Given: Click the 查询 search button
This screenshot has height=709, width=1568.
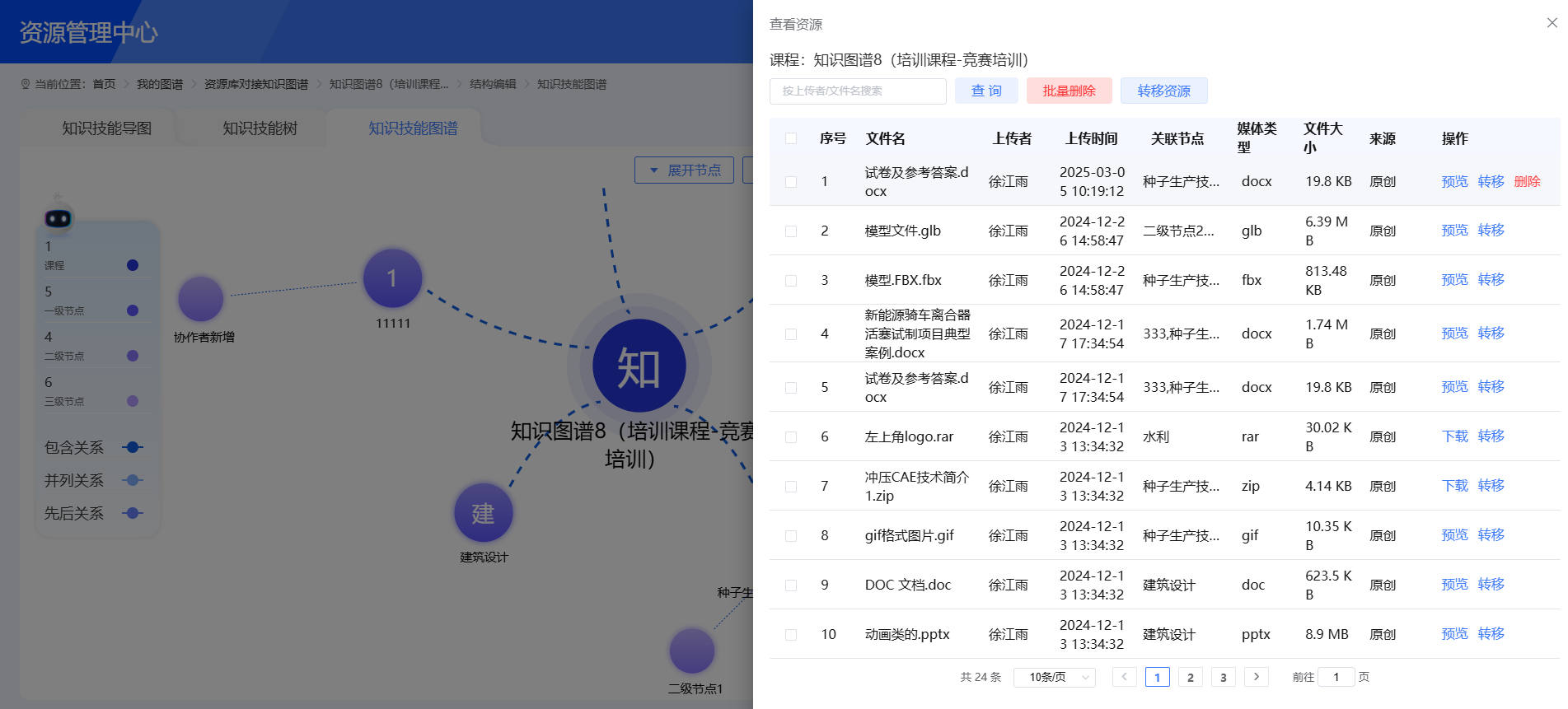Looking at the screenshot, I should 986,91.
